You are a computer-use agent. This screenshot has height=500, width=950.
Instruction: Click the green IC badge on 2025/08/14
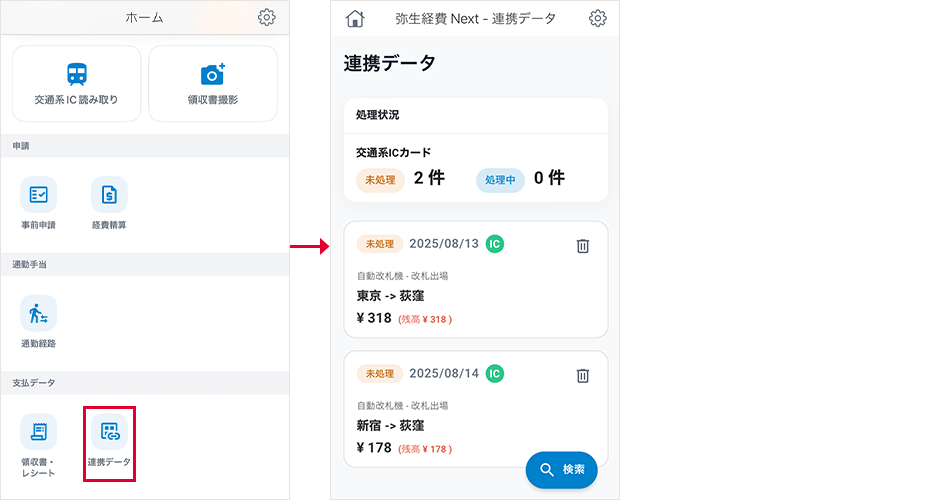(495, 373)
